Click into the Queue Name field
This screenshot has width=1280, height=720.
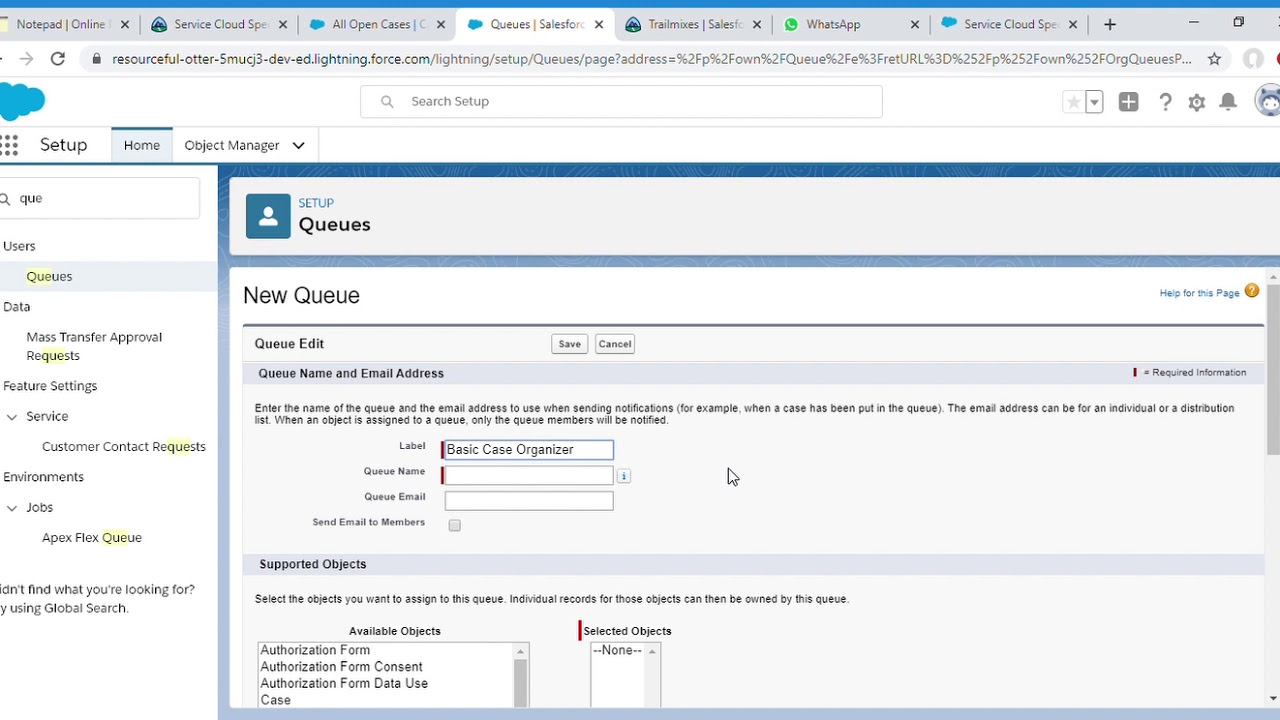click(529, 475)
